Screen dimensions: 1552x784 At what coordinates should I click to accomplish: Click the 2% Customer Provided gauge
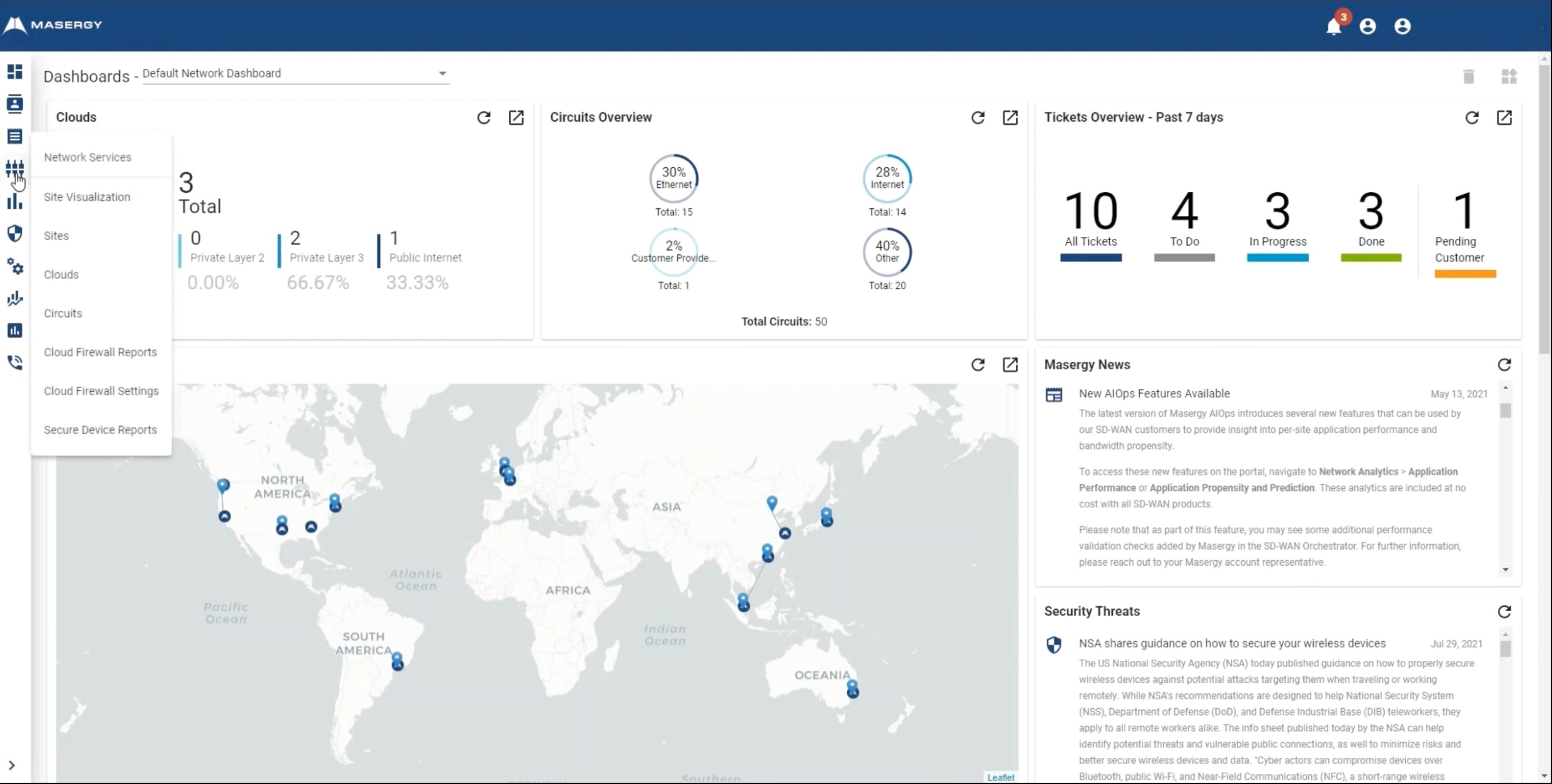(674, 252)
